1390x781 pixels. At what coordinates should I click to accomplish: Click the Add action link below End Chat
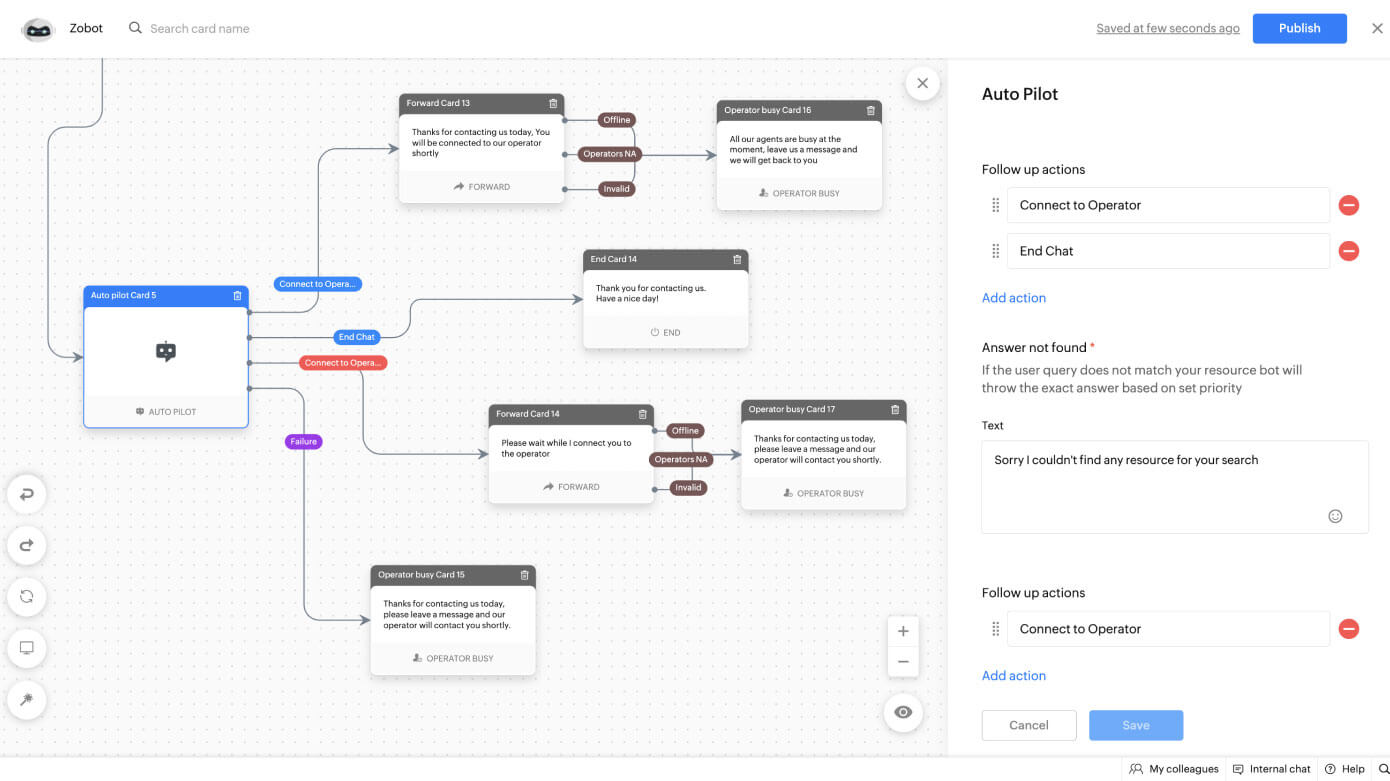1014,297
